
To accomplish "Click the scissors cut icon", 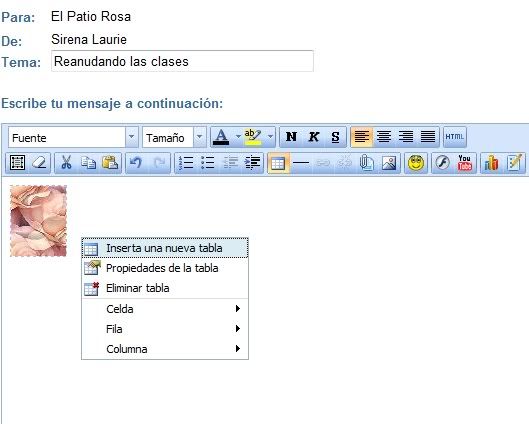I will pos(66,163).
